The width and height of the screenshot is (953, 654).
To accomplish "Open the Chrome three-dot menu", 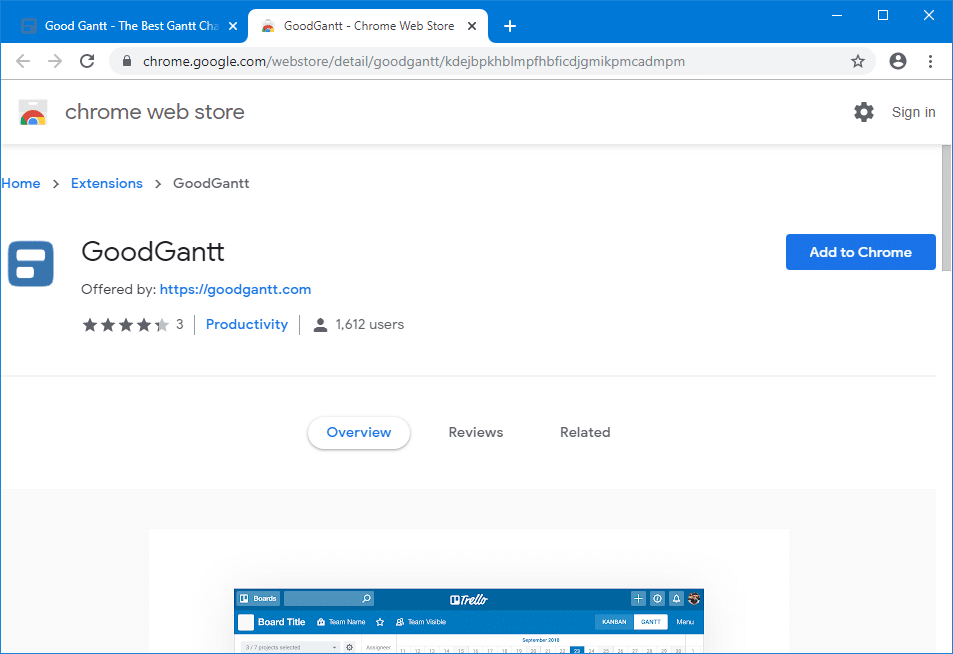I will point(930,61).
